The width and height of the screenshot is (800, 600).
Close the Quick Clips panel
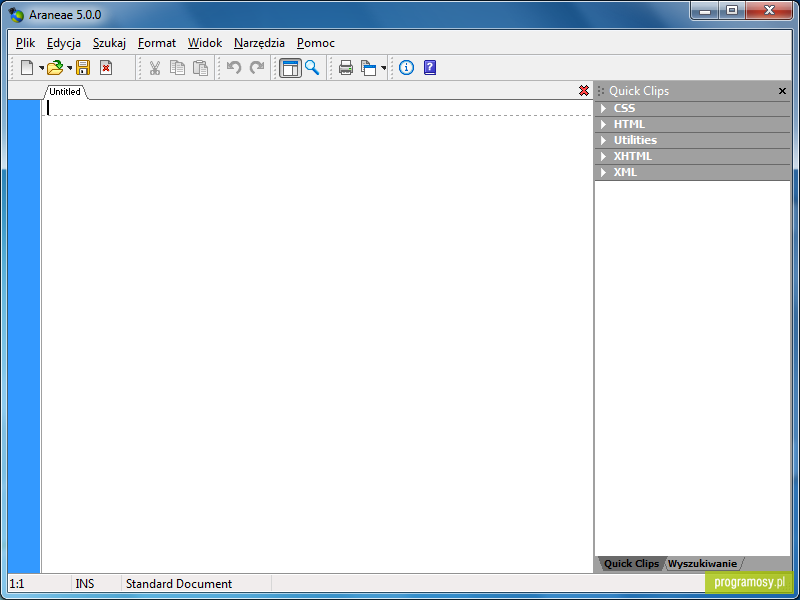[x=782, y=91]
